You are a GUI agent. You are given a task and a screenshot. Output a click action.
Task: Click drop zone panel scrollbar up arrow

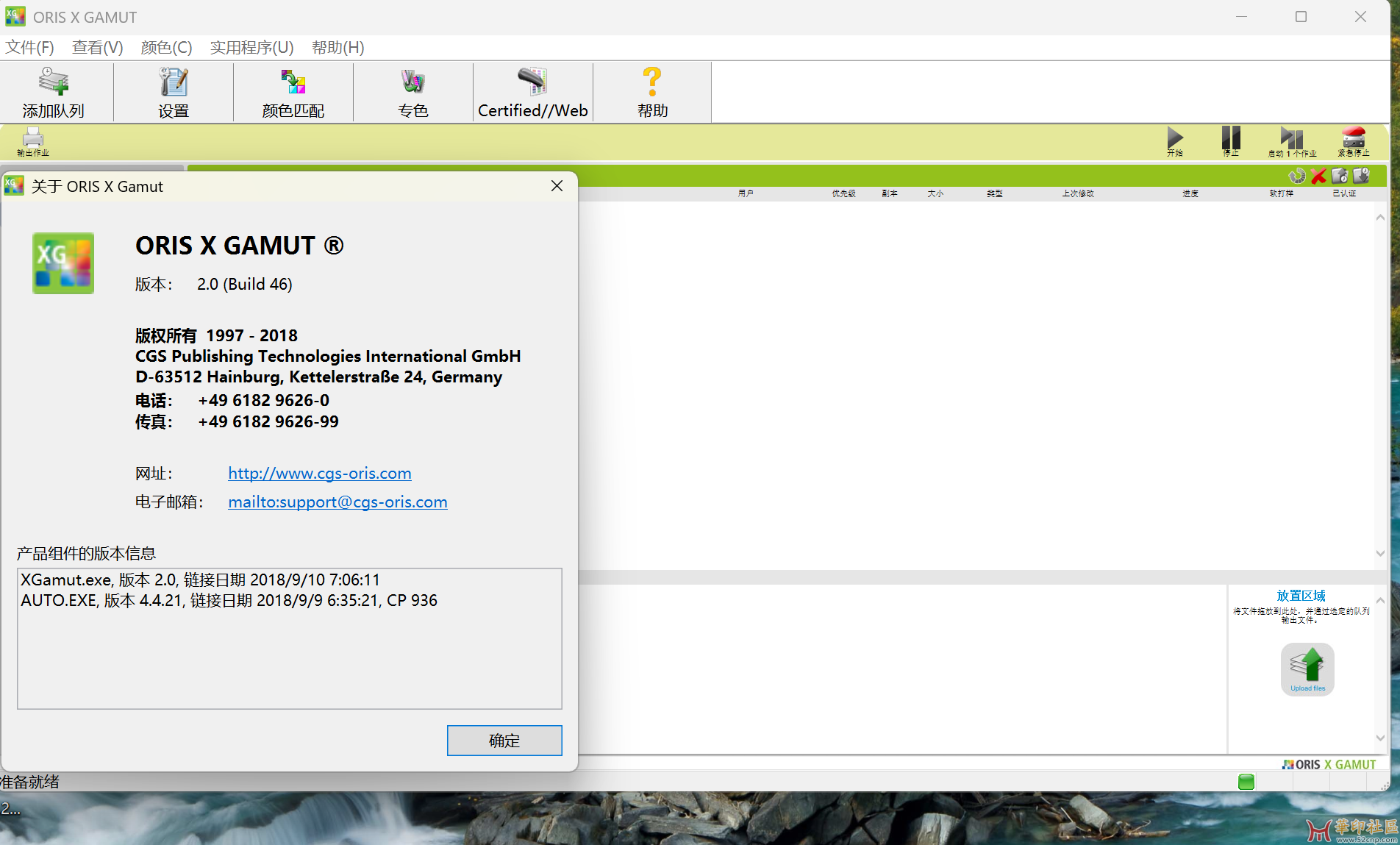[1380, 600]
